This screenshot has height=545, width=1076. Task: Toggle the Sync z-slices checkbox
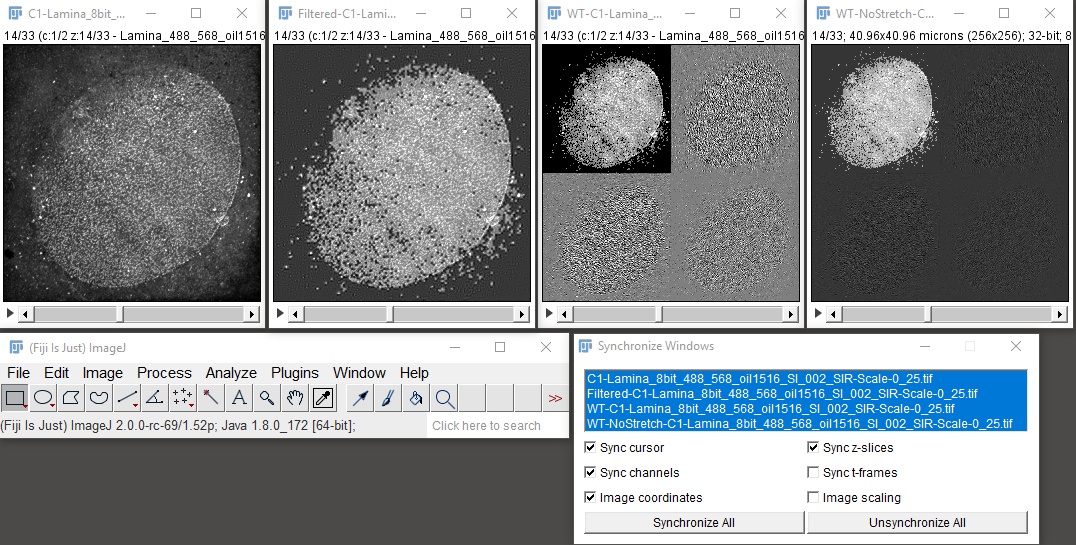(x=813, y=448)
